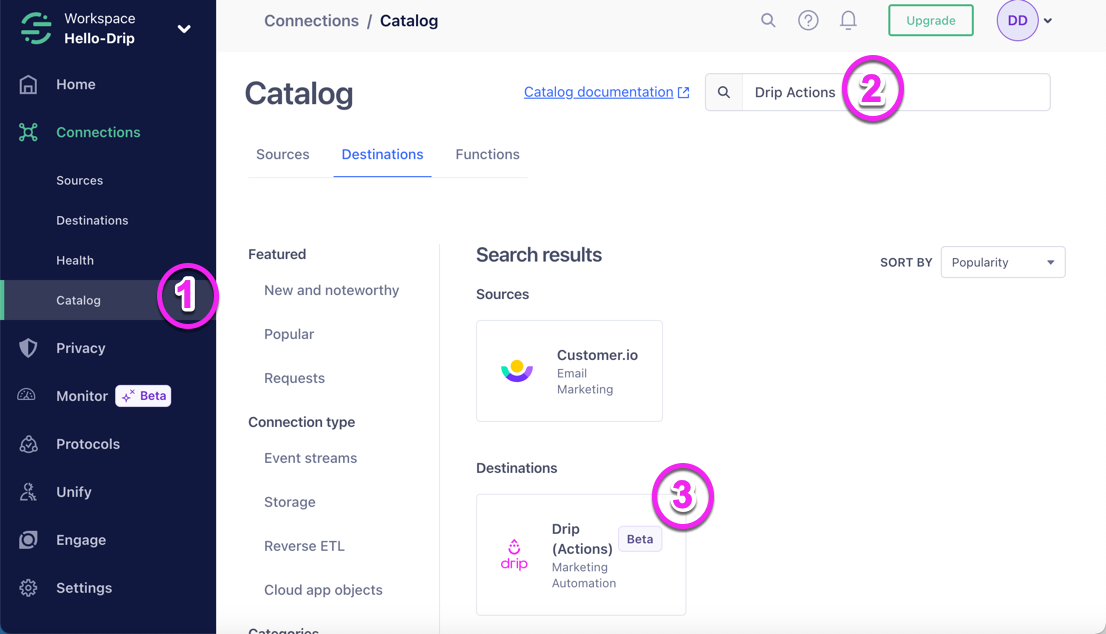The height and width of the screenshot is (634, 1106).
Task: Filter by Event streams connection type
Action: (310, 458)
